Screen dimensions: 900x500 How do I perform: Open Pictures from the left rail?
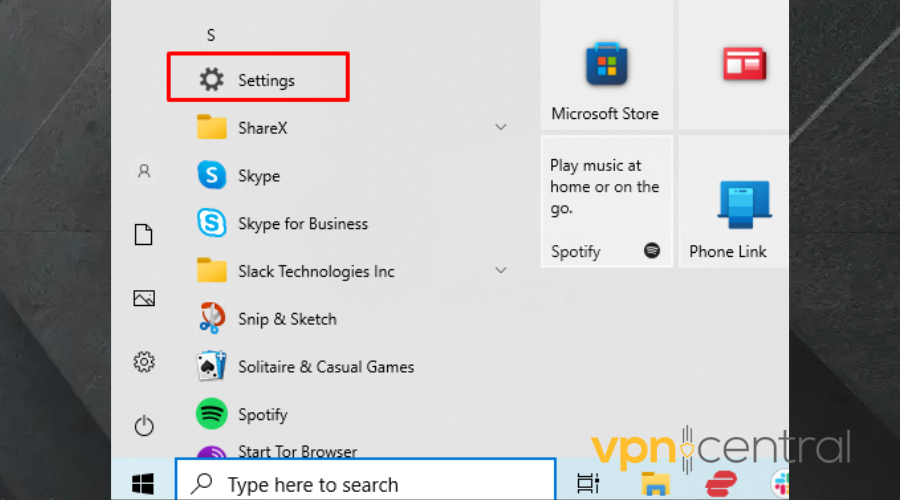(144, 298)
